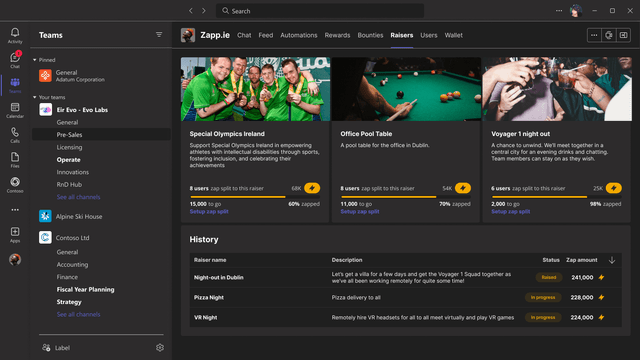Open the Calendar icon
The image size is (640, 360).
(x=15, y=110)
